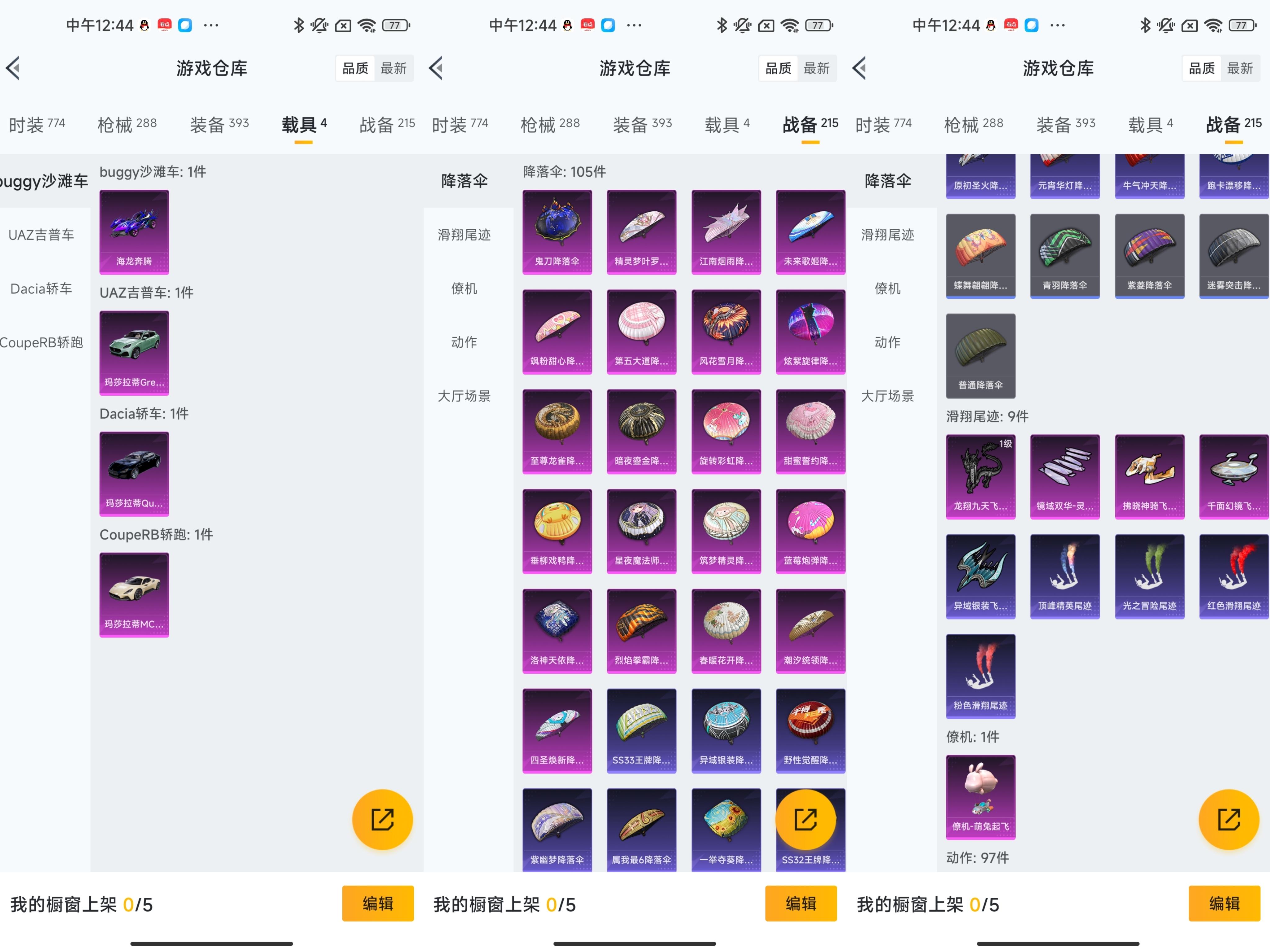Select the 鬼刀降落伞 parachute item
This screenshot has width=1270, height=952.
pos(556,232)
